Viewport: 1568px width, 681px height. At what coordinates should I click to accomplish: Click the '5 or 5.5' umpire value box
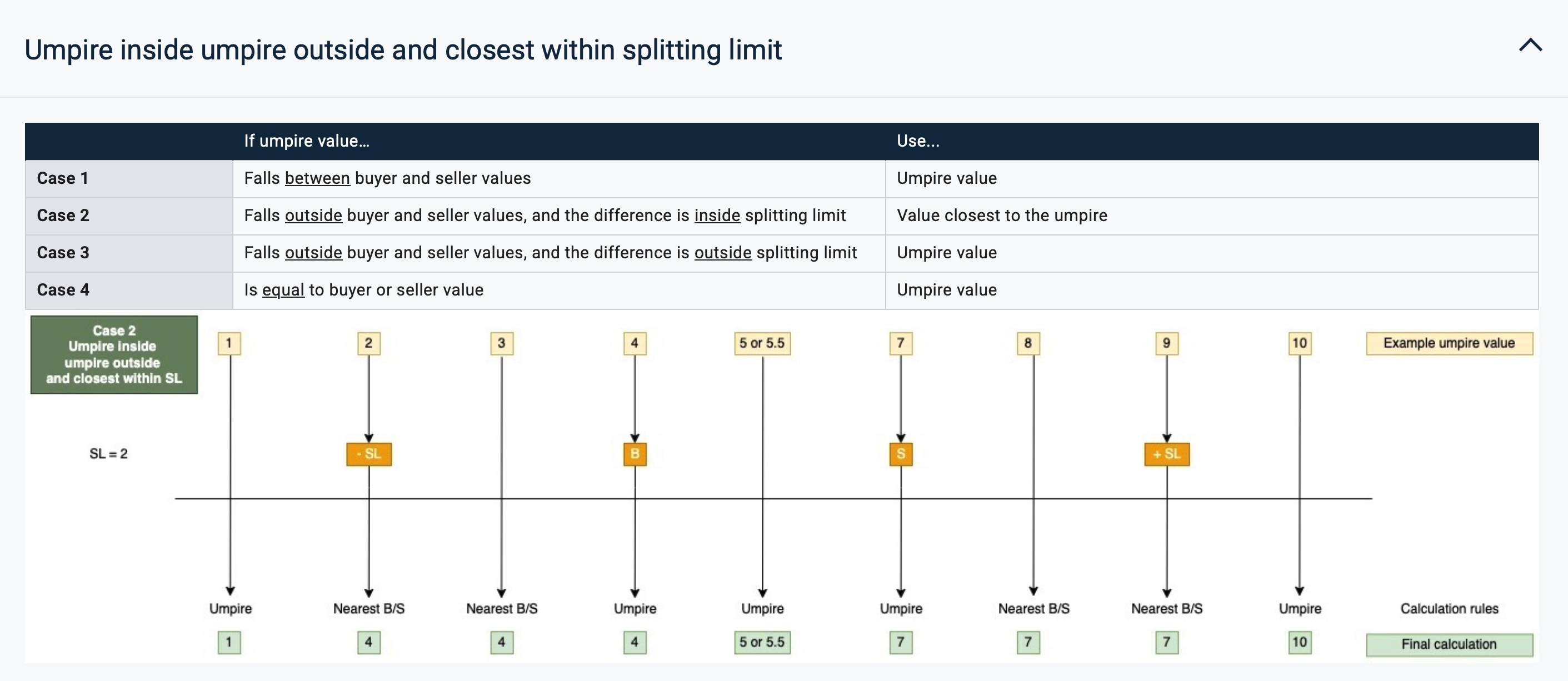click(x=761, y=343)
